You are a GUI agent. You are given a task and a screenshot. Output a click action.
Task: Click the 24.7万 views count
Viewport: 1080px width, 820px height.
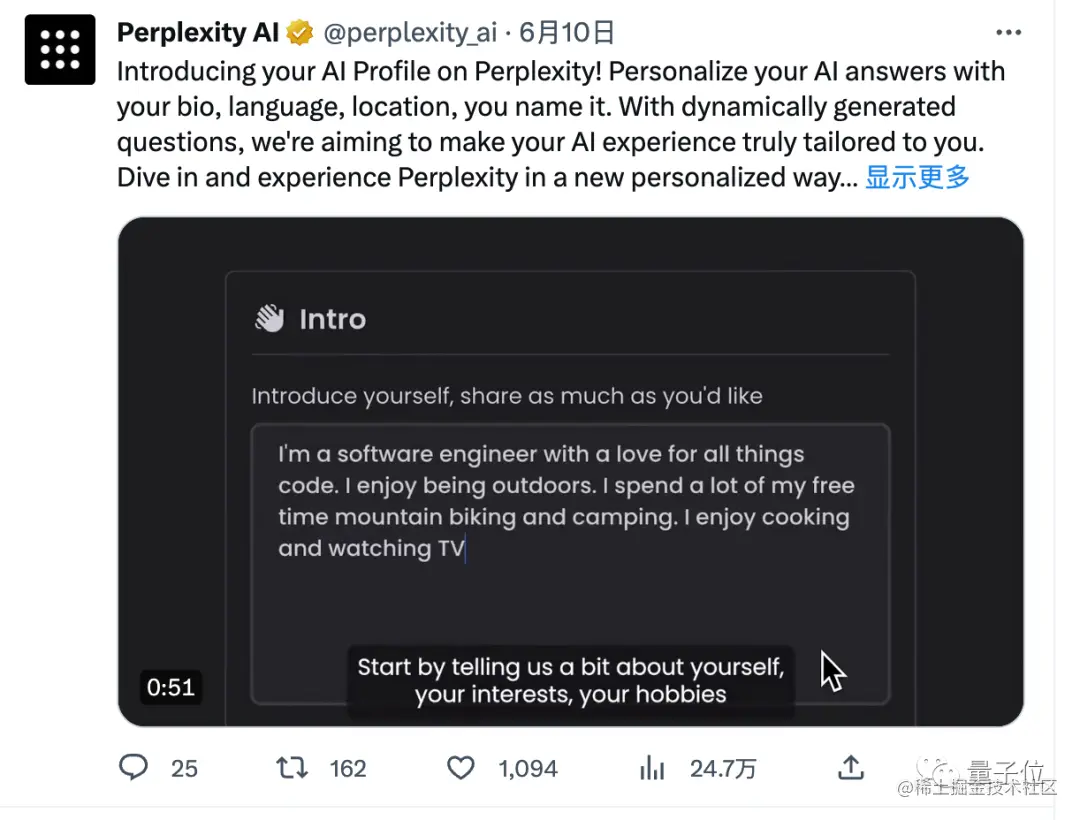pyautogui.click(x=723, y=768)
